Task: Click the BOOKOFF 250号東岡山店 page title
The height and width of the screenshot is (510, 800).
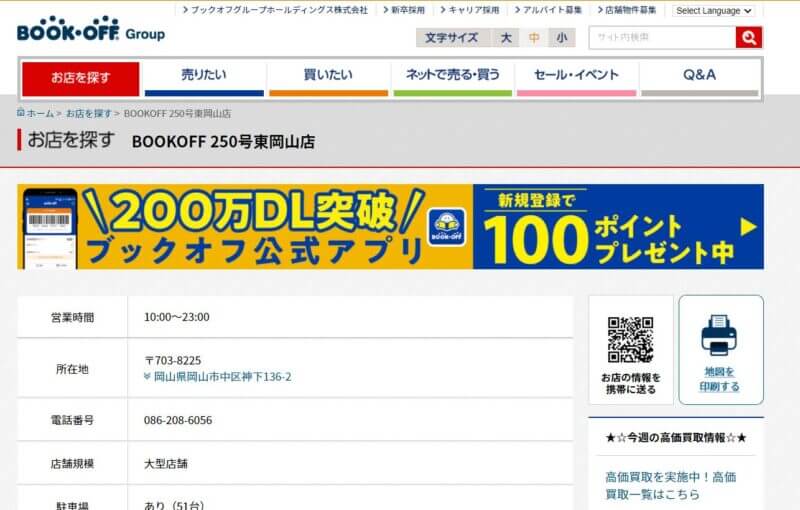Action: (x=223, y=141)
